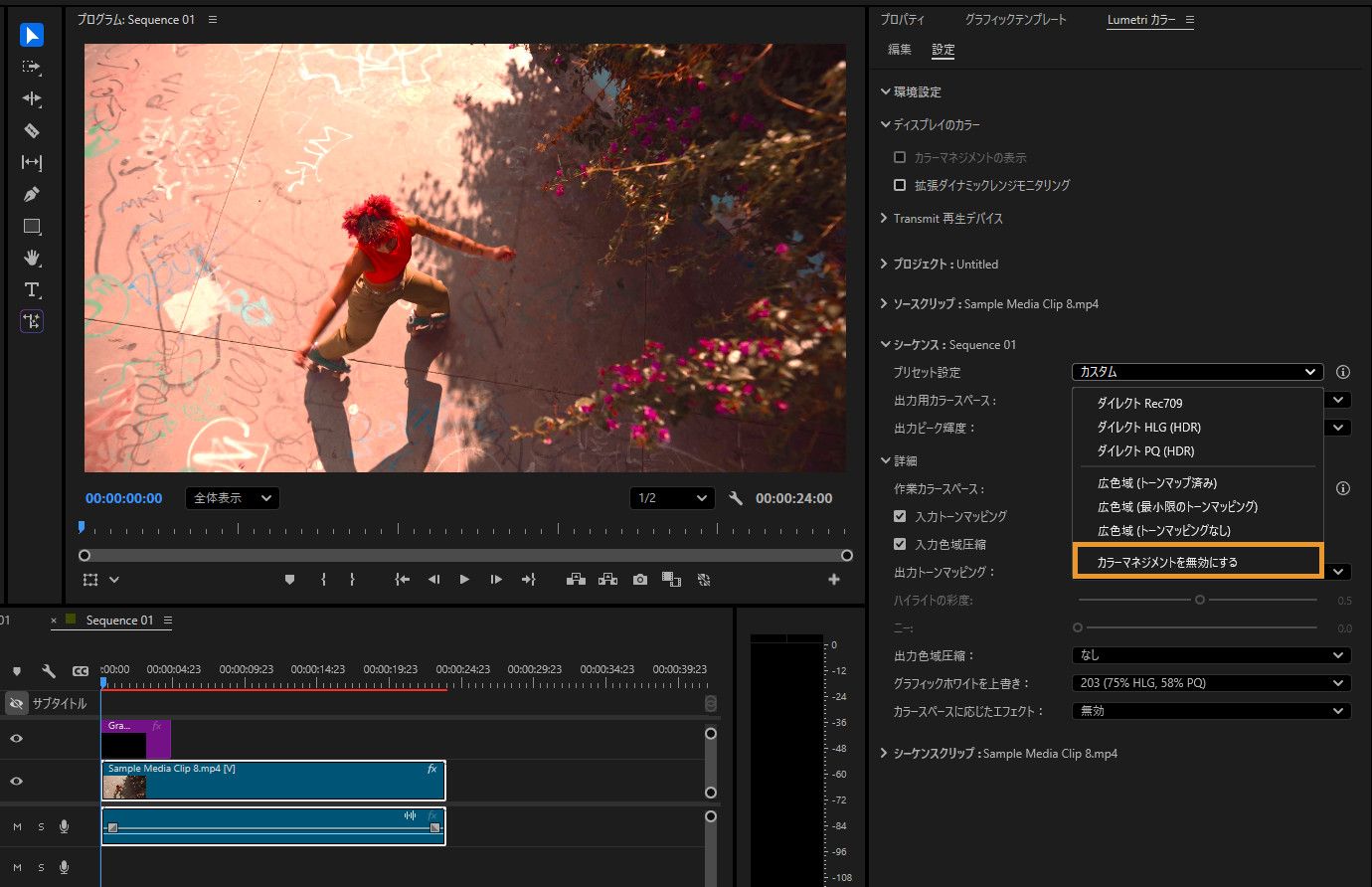Image resolution: width=1372 pixels, height=887 pixels.
Task: Switch to the 編集 tab
Action: pyautogui.click(x=900, y=50)
